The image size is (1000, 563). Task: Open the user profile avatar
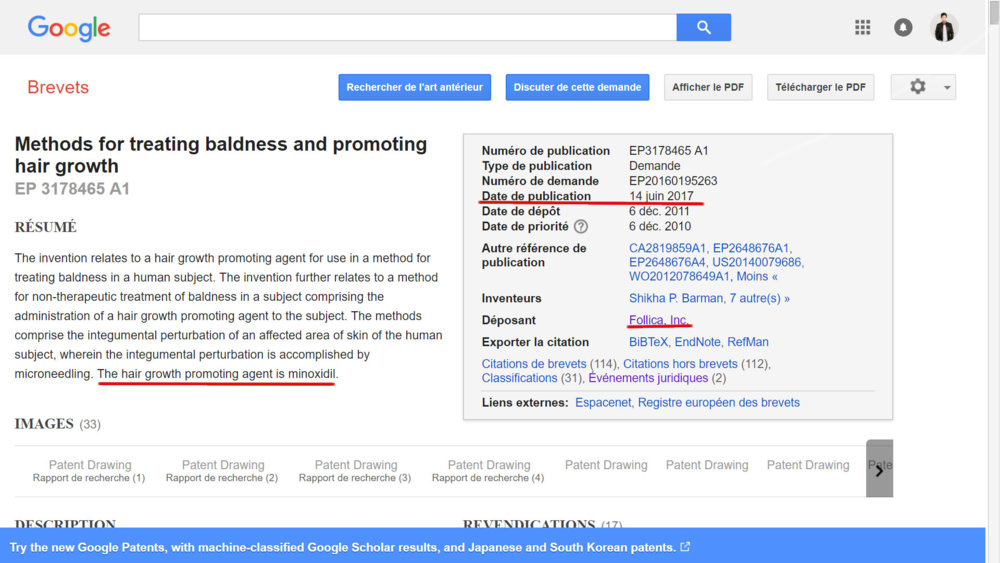tap(944, 28)
